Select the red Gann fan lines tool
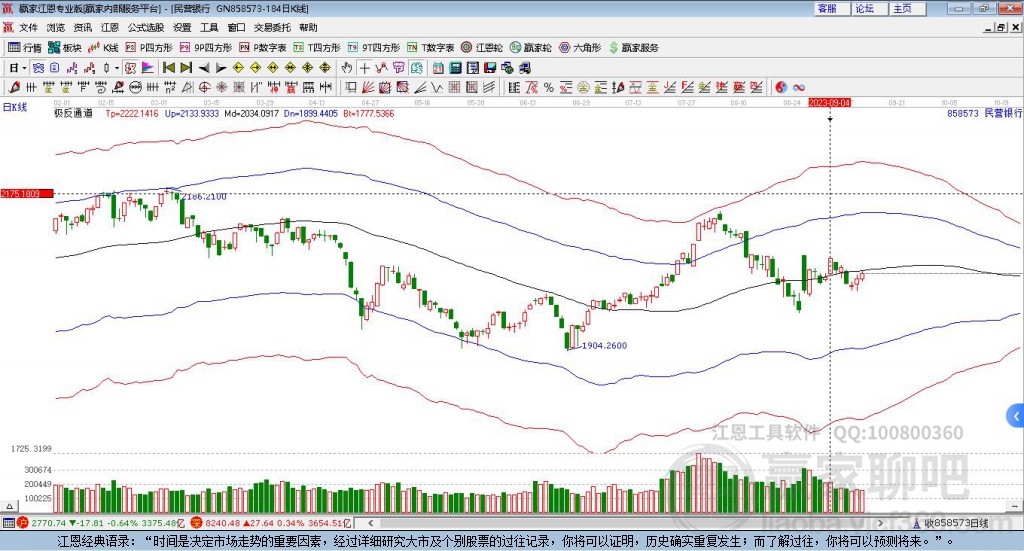 pyautogui.click(x=368, y=87)
